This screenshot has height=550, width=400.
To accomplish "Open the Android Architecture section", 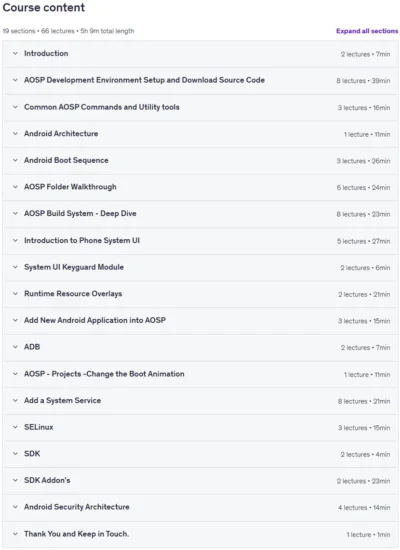I will [x=200, y=134].
